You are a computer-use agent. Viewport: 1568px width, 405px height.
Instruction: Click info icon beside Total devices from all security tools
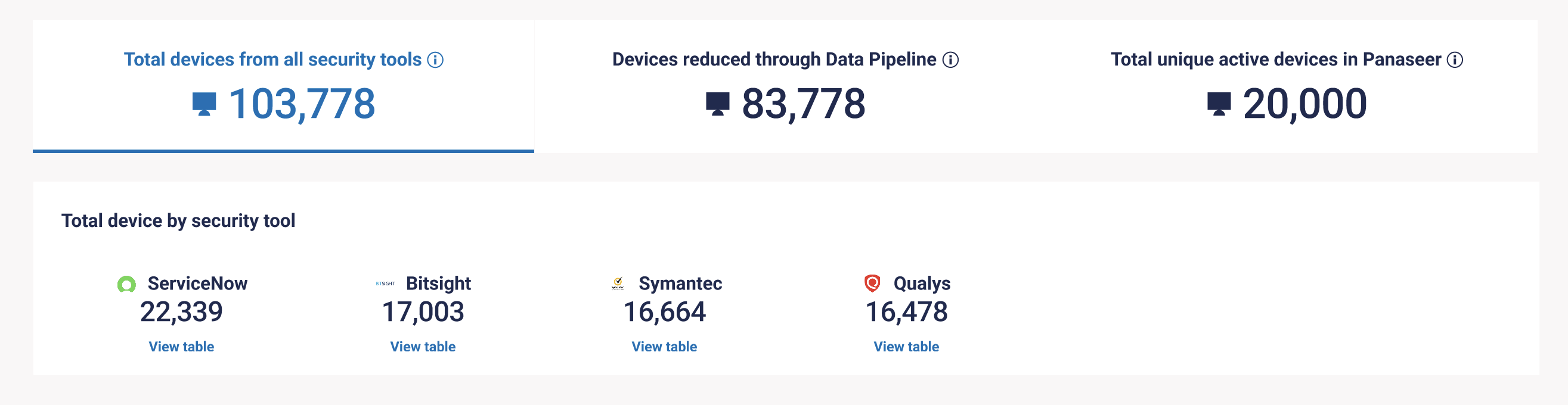435,60
